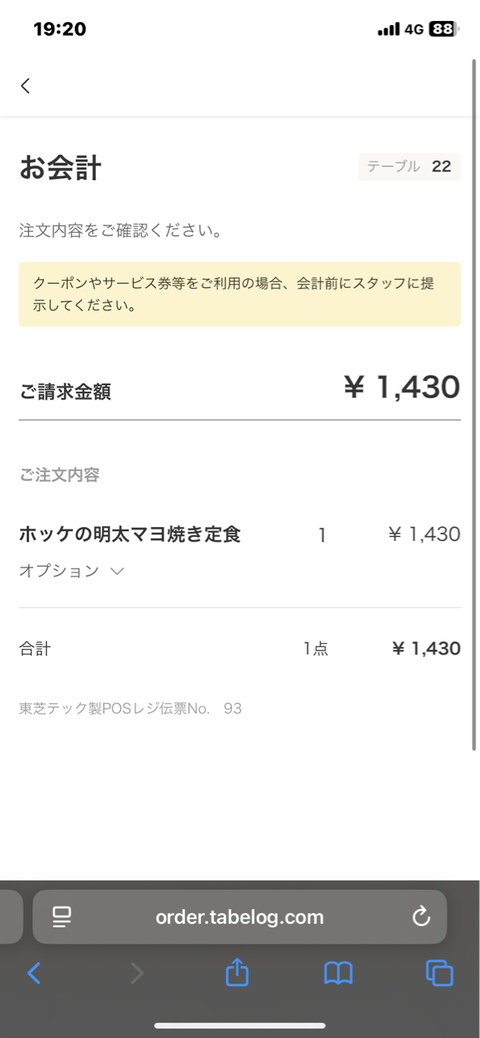
Task: Show all open Safari tabs
Action: (440, 973)
